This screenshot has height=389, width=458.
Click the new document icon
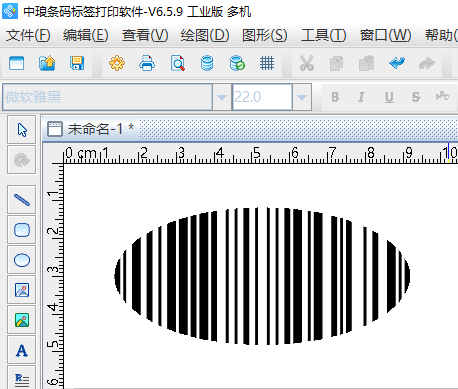tap(17, 63)
